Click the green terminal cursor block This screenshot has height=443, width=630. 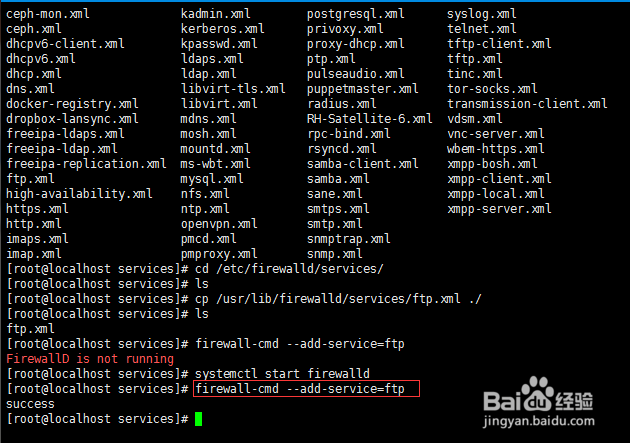(199, 419)
